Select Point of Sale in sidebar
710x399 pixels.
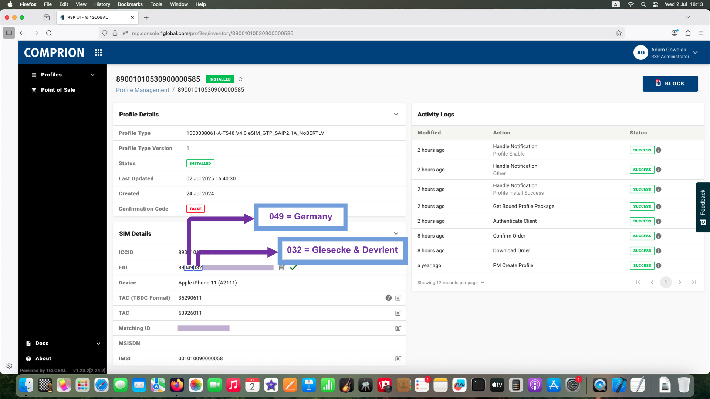[58, 90]
